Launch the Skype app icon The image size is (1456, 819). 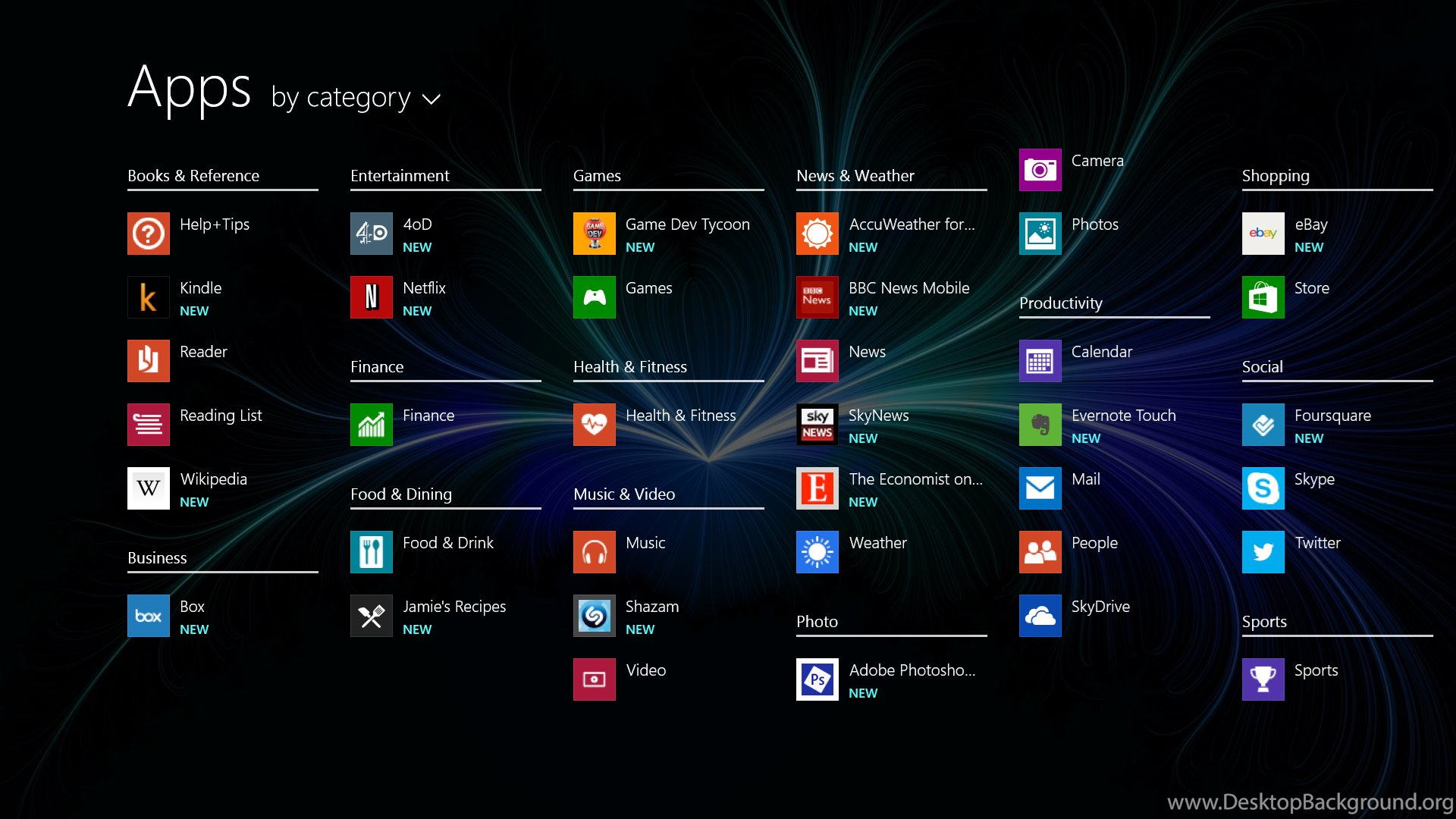coord(1263,488)
